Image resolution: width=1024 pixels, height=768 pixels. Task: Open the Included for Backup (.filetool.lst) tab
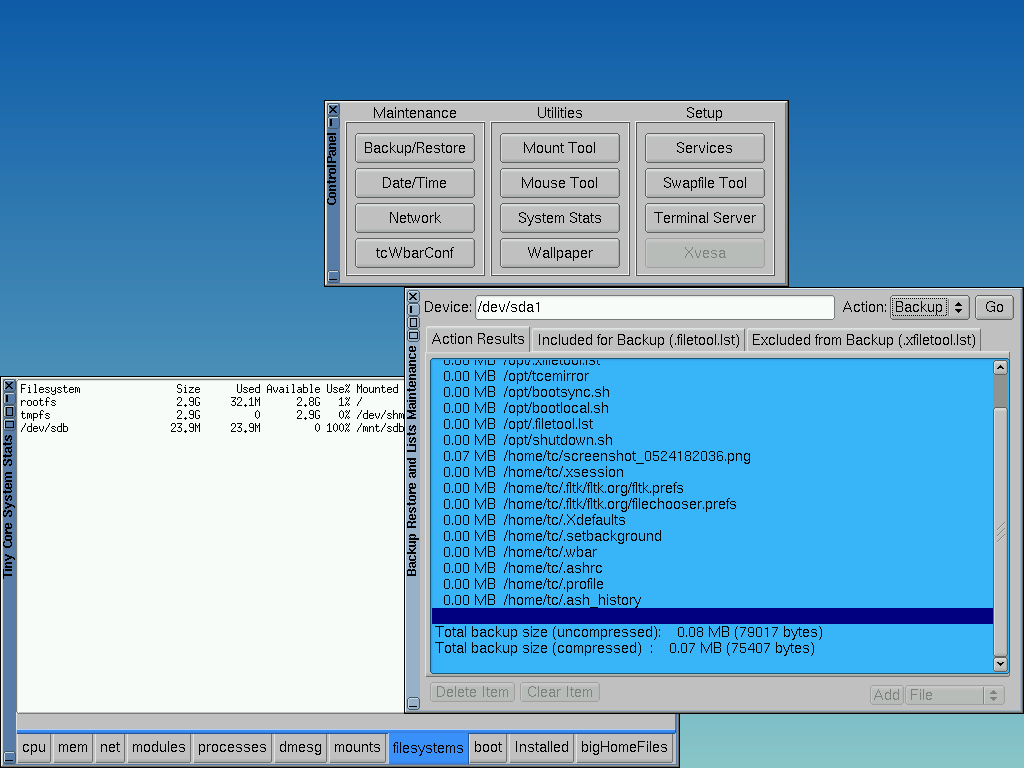(x=638, y=340)
